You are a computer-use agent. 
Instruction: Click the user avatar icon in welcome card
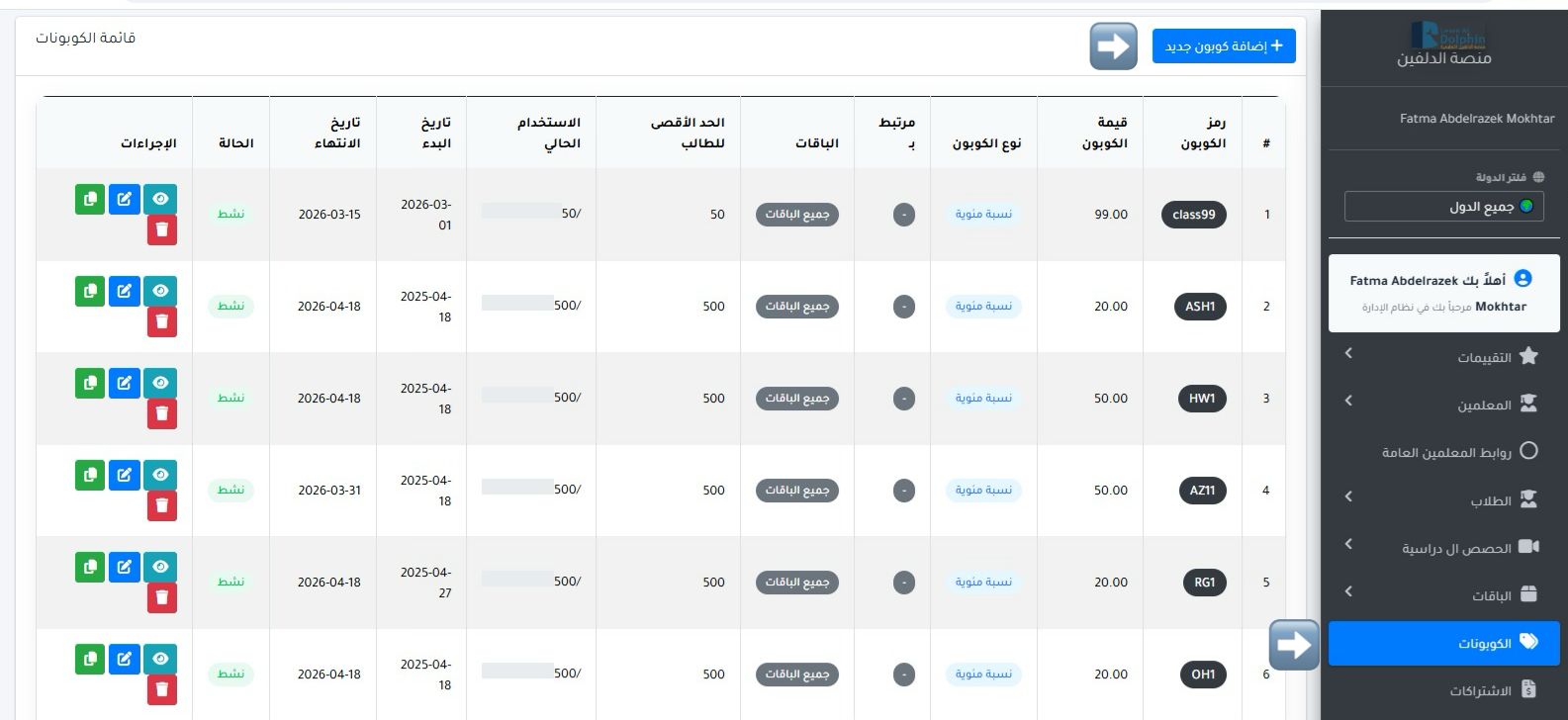pyautogui.click(x=1523, y=280)
